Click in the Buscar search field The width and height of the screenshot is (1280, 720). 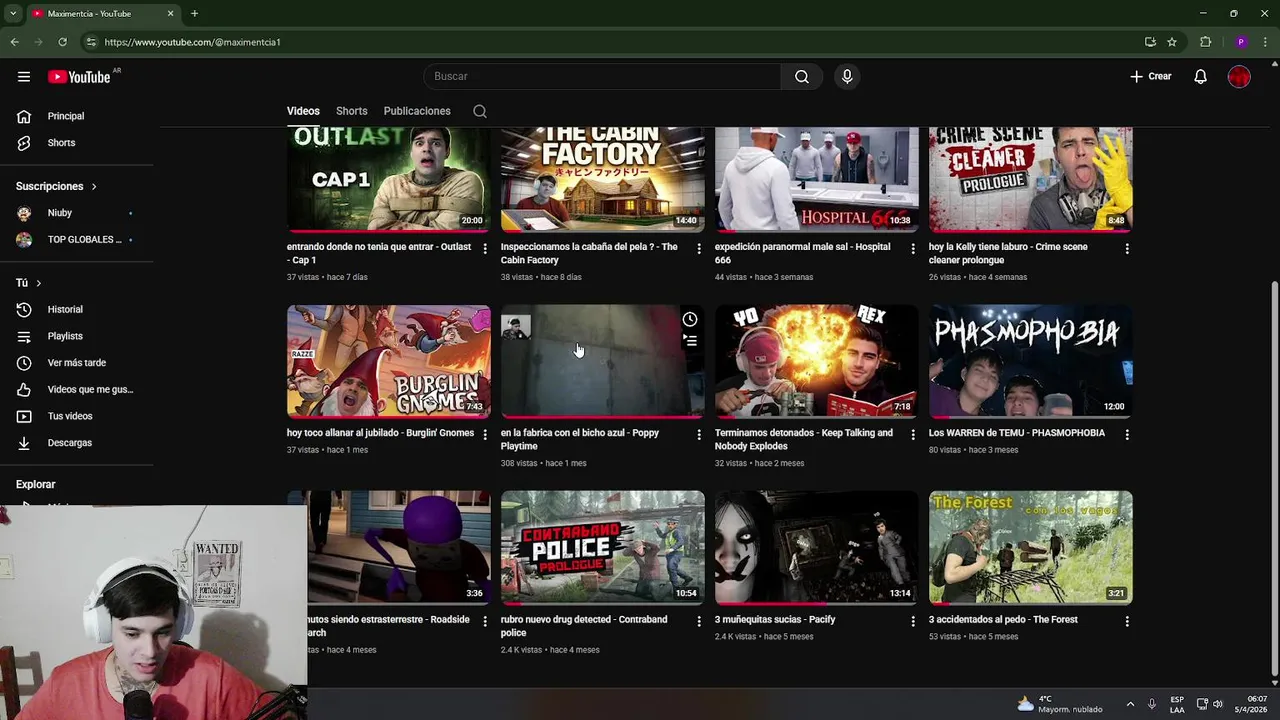(x=602, y=77)
